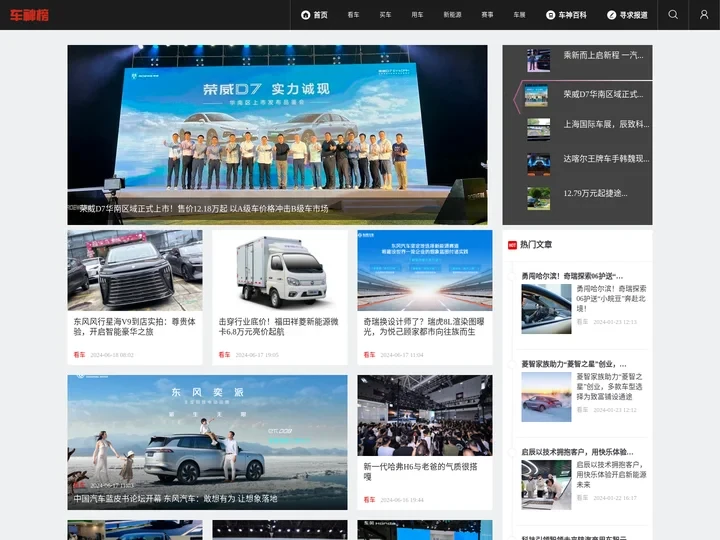720x540 pixels.
Task: Open 车神百科 menu text
Action: (572, 15)
